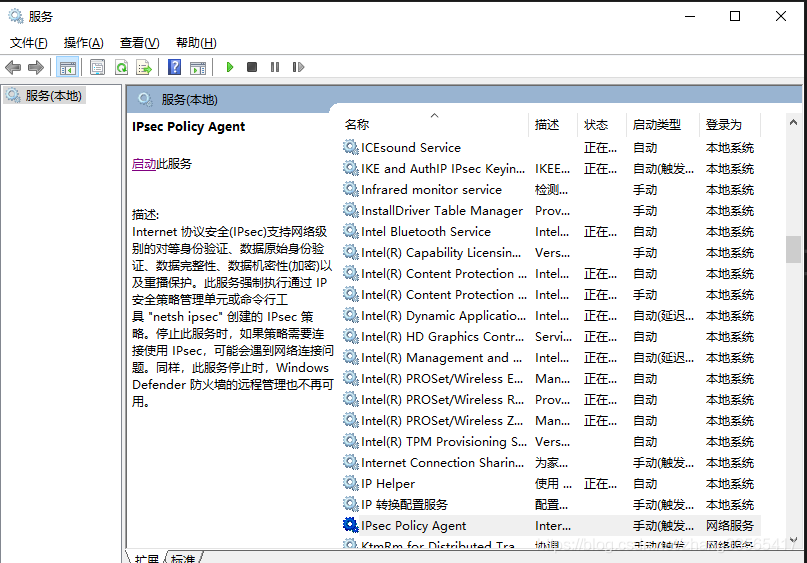Click the Restart service button
The height and width of the screenshot is (563, 807).
(x=298, y=67)
